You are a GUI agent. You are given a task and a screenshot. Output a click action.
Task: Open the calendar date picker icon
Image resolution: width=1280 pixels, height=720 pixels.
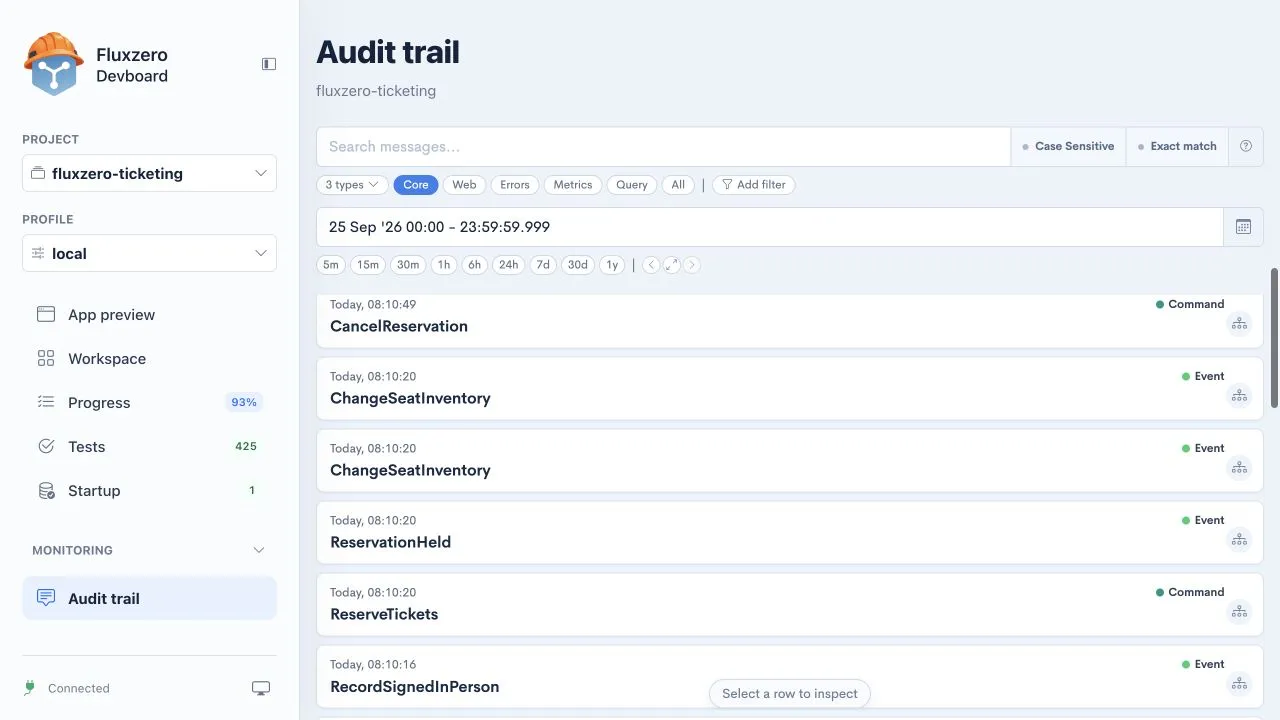1243,227
